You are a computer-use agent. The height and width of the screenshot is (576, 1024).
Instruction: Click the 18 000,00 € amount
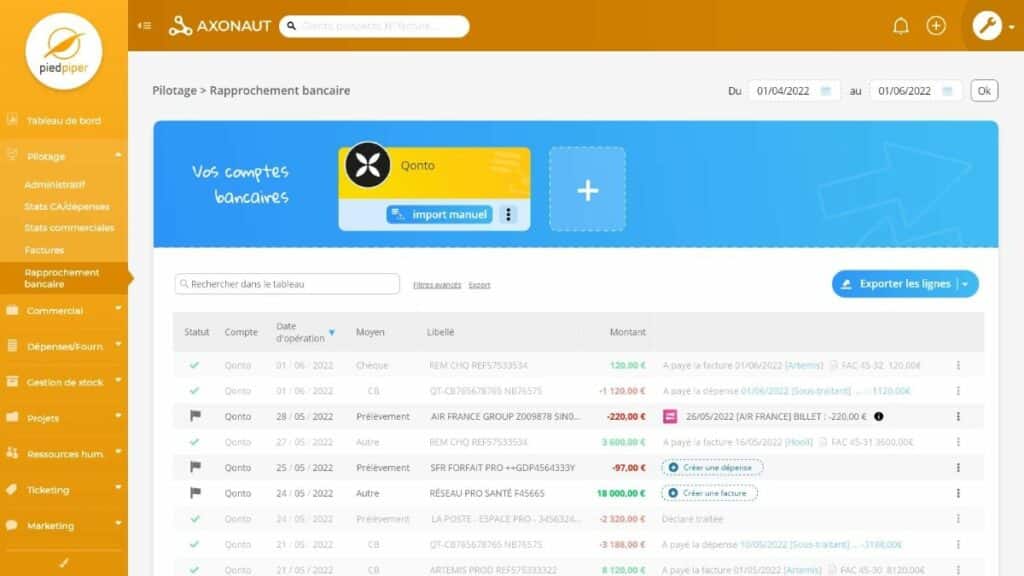(x=621, y=493)
